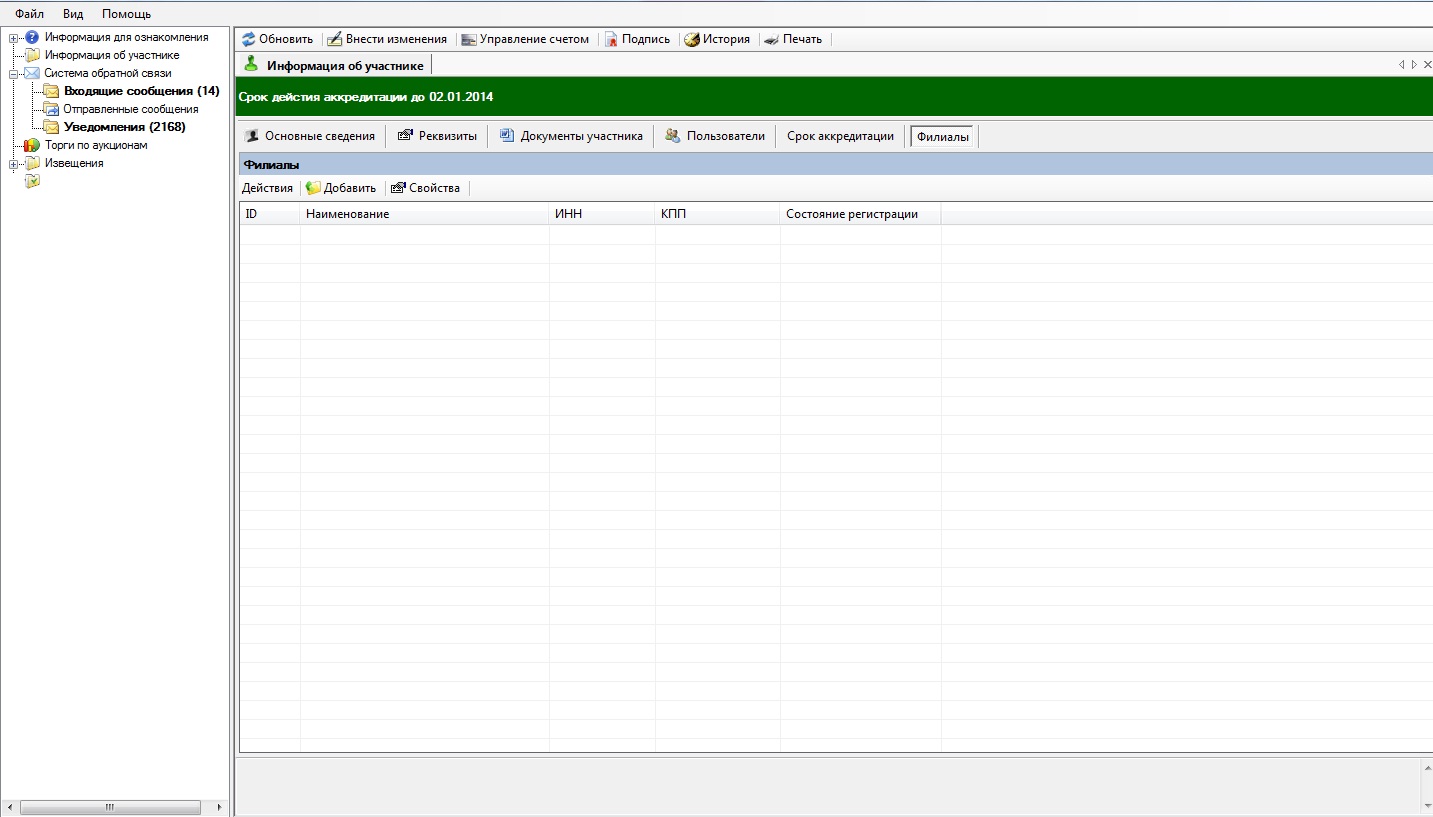Collapse the Система обратной связи node
The image size is (1433, 817).
pos(13,74)
